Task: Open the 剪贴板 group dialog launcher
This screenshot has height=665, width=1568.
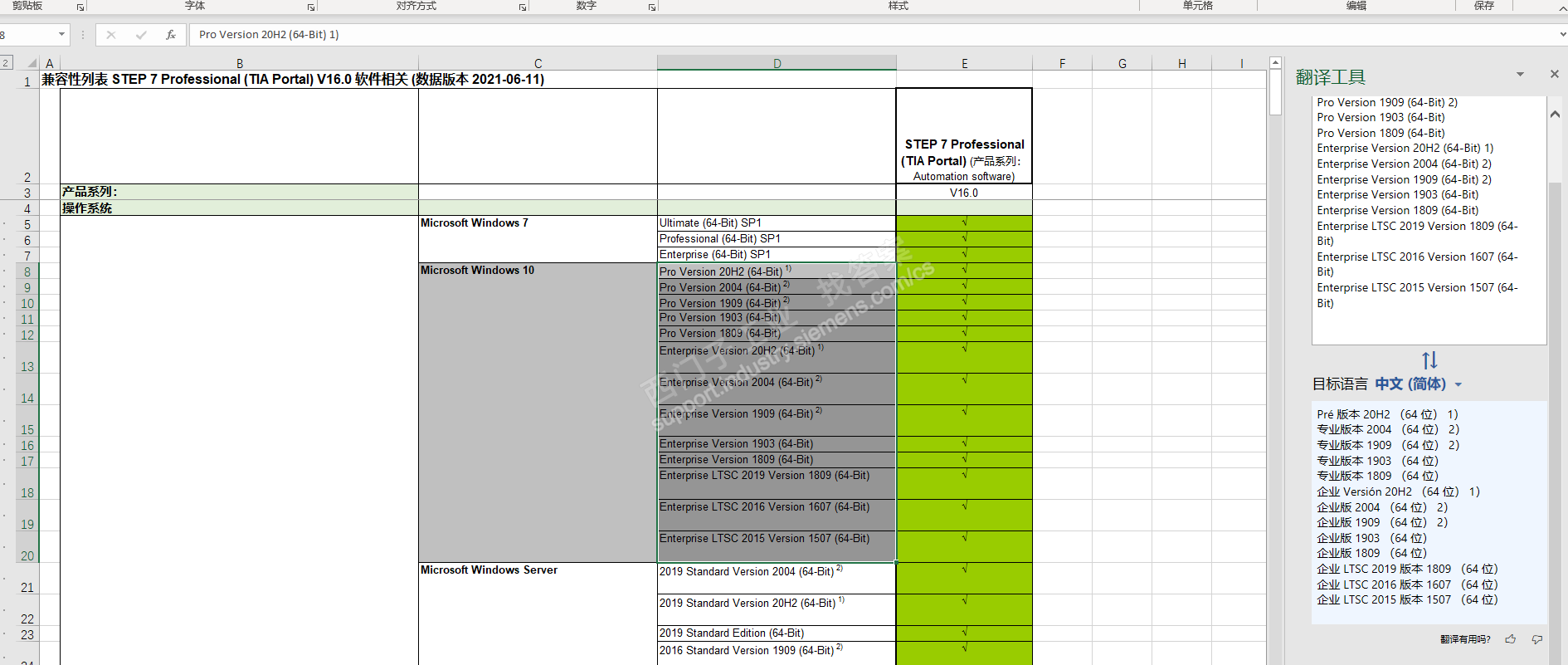Action: tap(80, 7)
